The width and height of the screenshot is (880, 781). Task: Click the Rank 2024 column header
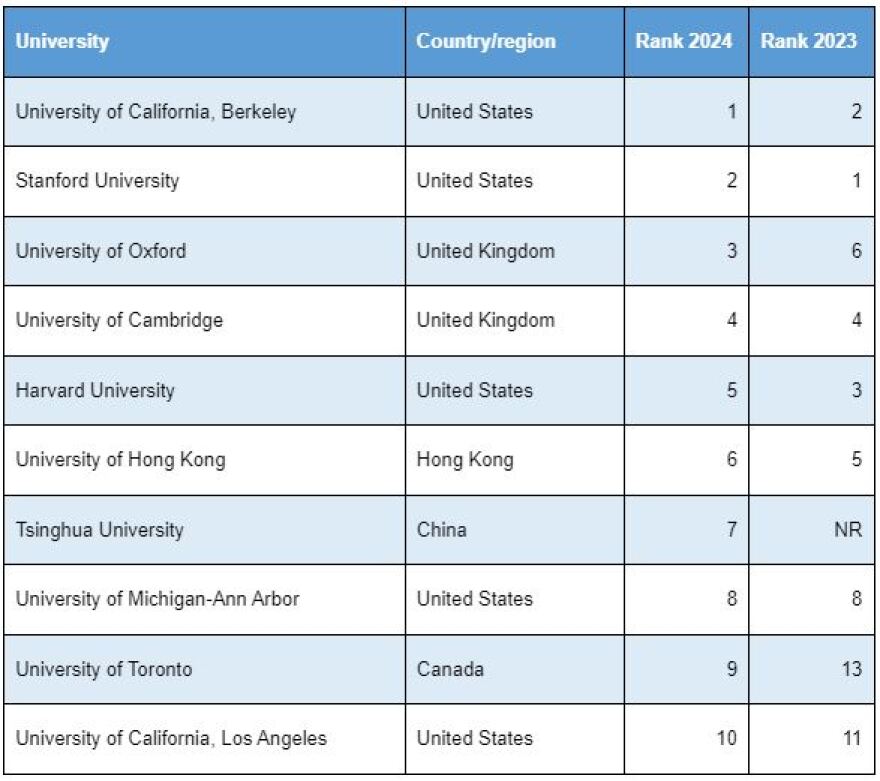tap(684, 42)
